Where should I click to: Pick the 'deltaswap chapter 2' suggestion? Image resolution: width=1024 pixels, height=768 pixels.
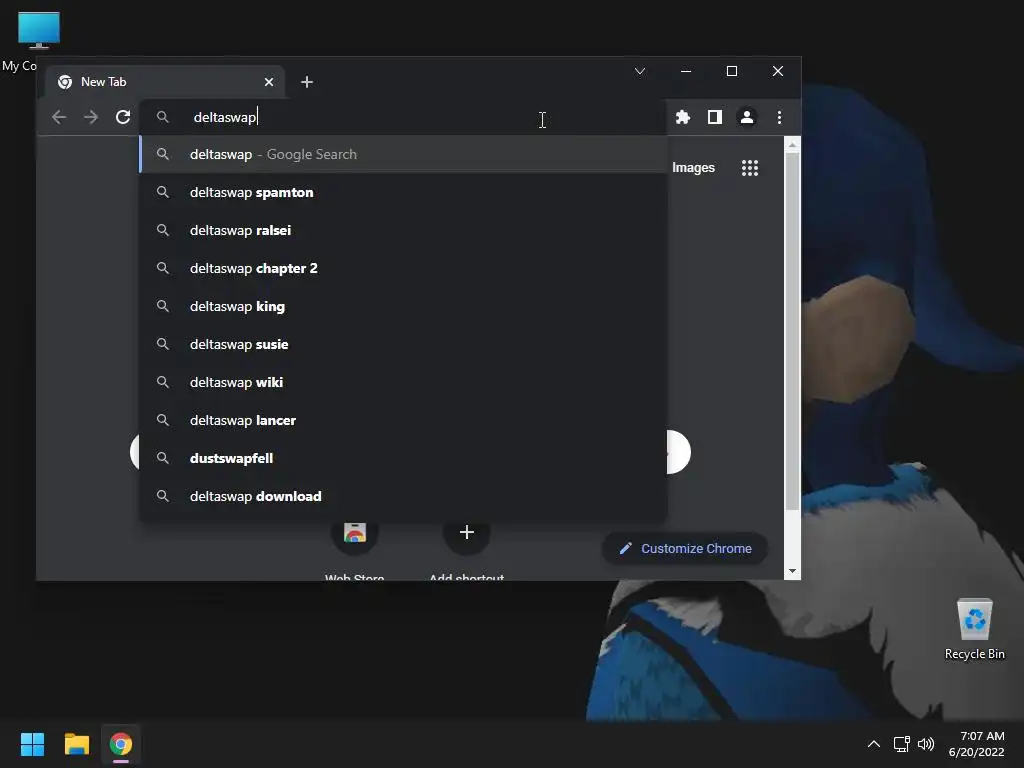coord(404,268)
